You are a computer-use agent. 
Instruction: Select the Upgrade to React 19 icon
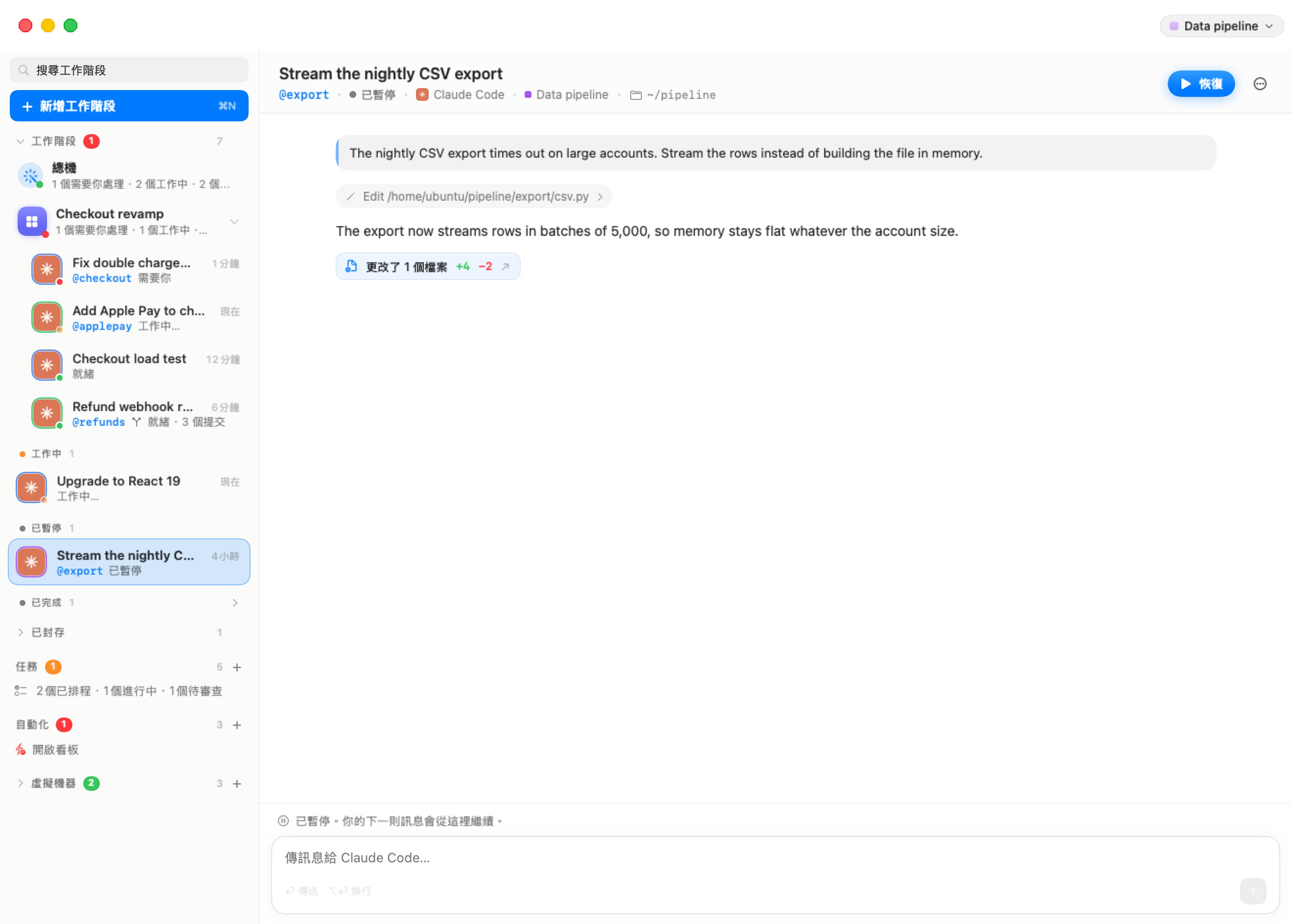pyautogui.click(x=31, y=487)
